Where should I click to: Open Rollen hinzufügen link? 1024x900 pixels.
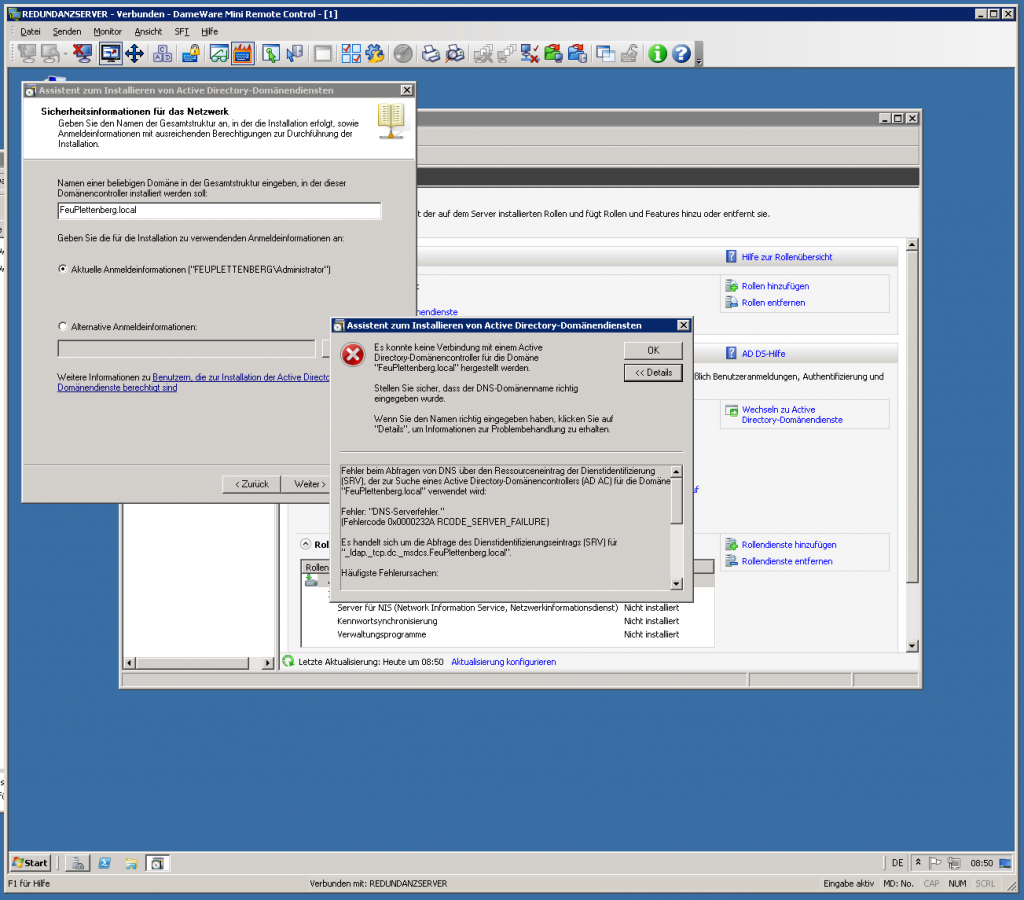(x=775, y=286)
